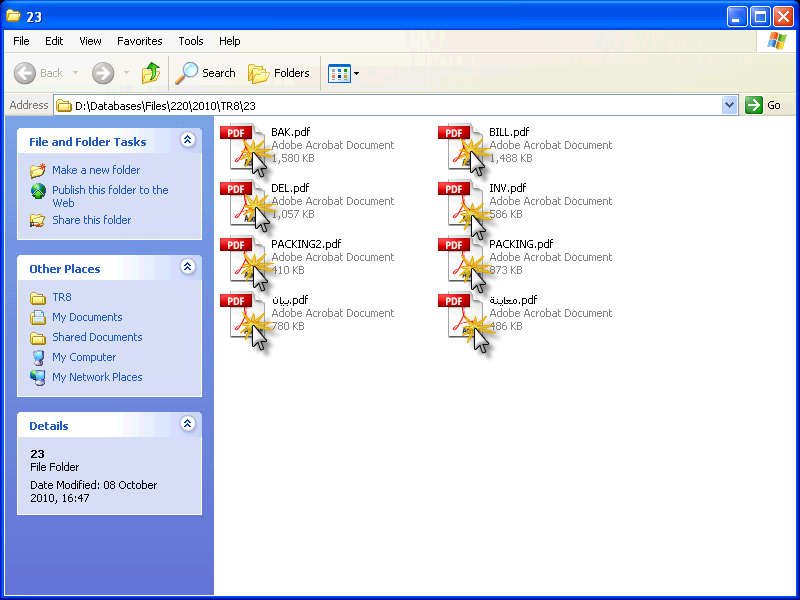Open My Network Places link

click(x=97, y=377)
